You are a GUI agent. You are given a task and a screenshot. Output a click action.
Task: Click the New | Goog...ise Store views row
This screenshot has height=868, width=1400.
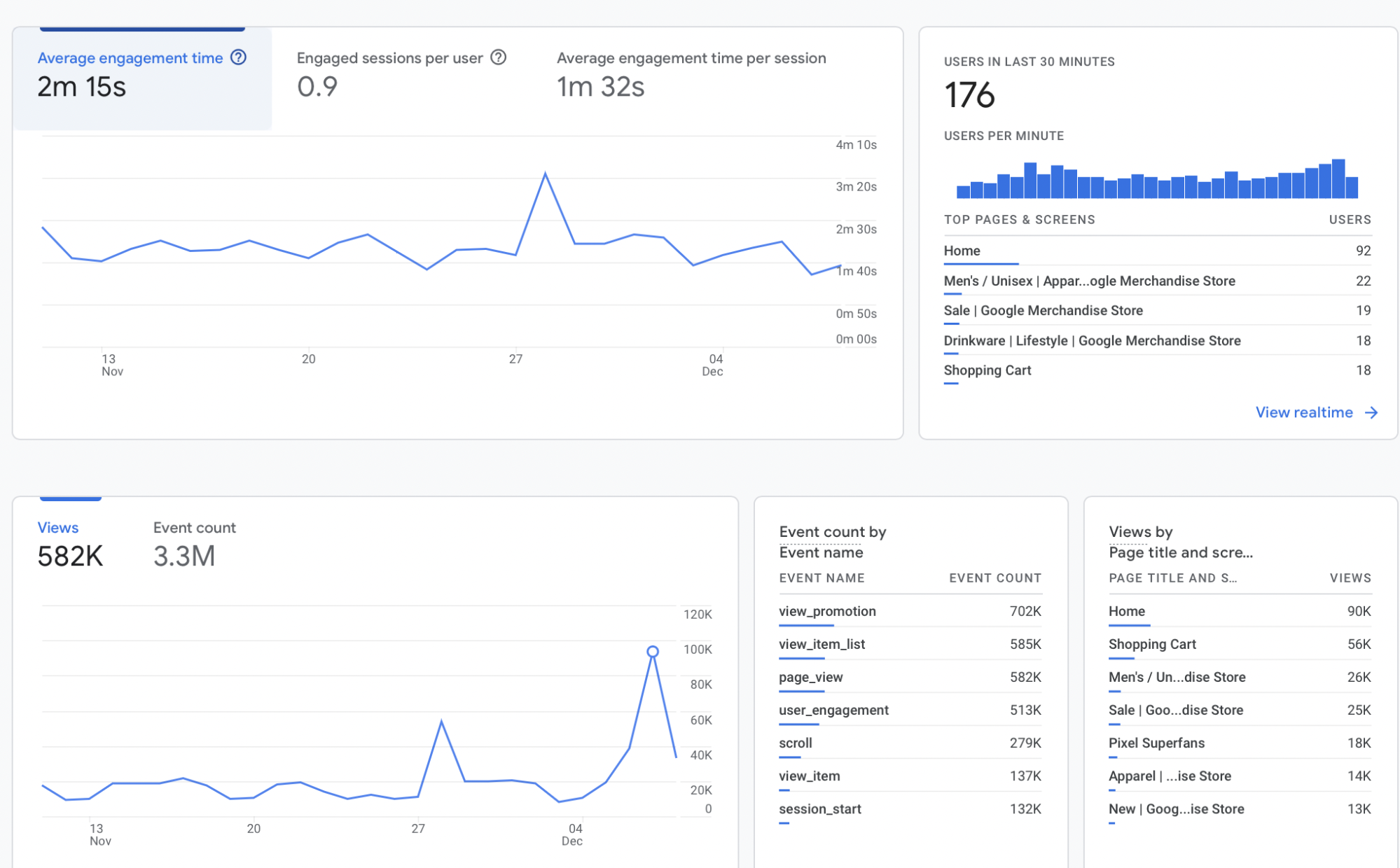coord(1240,808)
